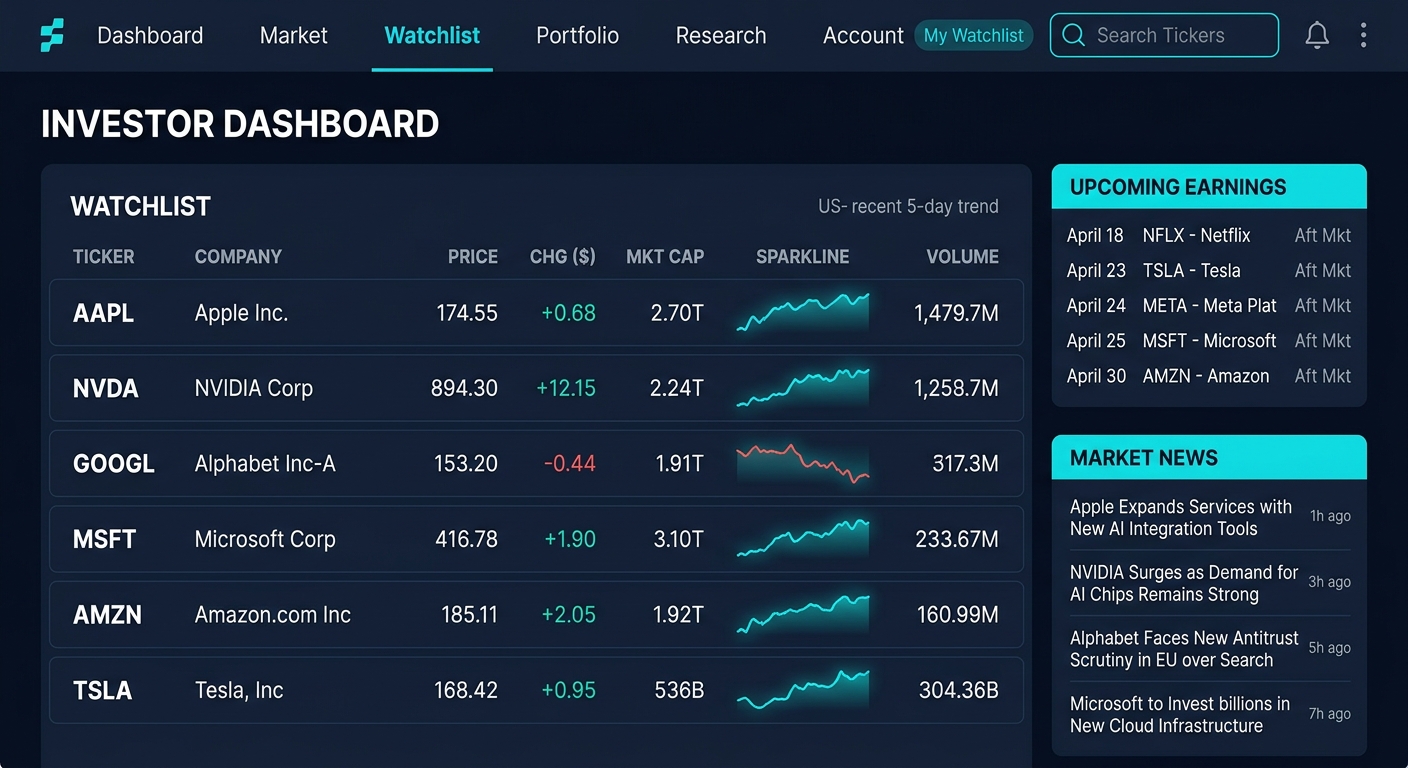Select the MSFT ticker
Image resolution: width=1408 pixels, height=768 pixels.
[x=104, y=539]
